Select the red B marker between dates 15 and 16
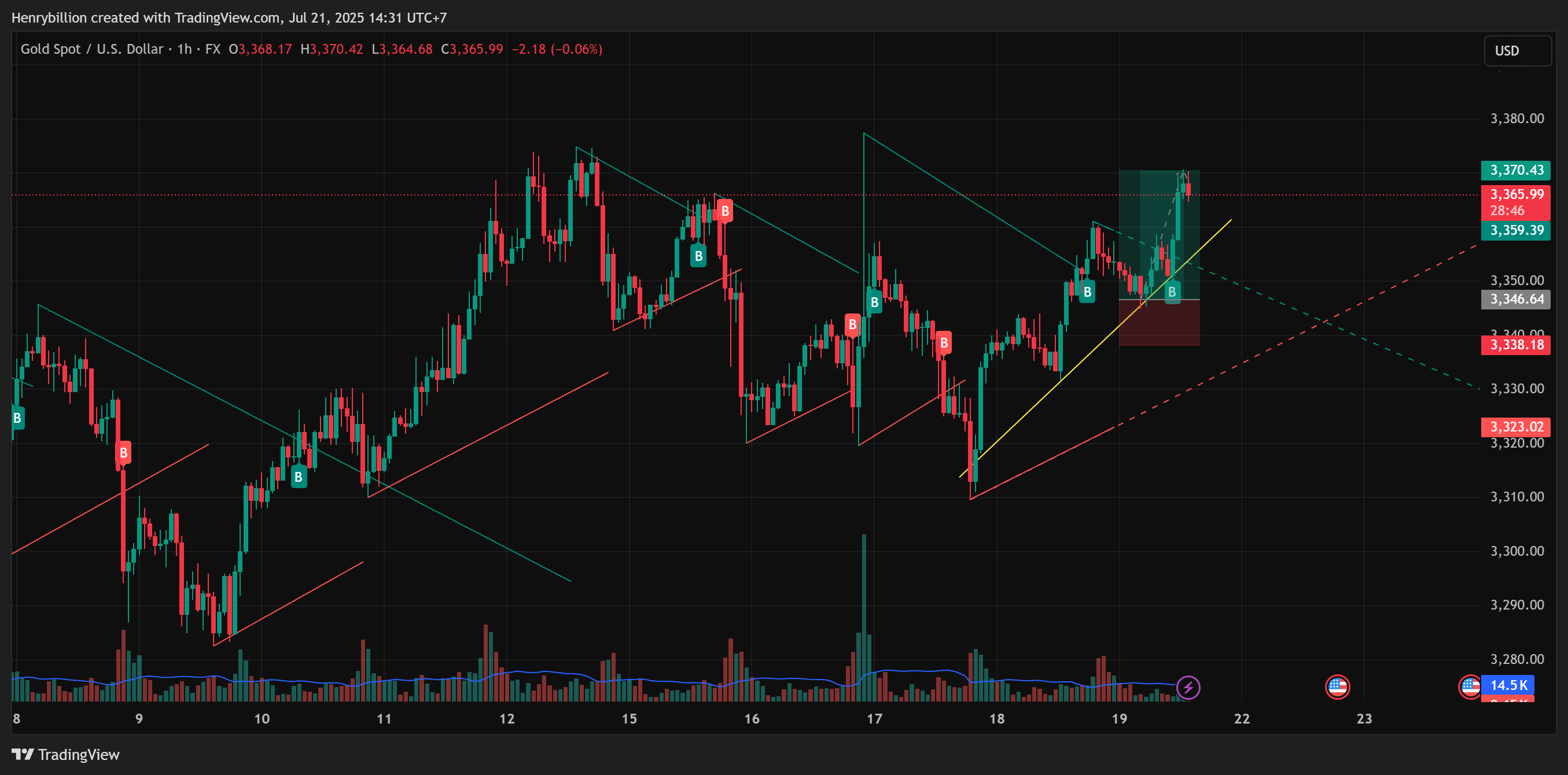The width and height of the screenshot is (1568, 775). click(724, 211)
